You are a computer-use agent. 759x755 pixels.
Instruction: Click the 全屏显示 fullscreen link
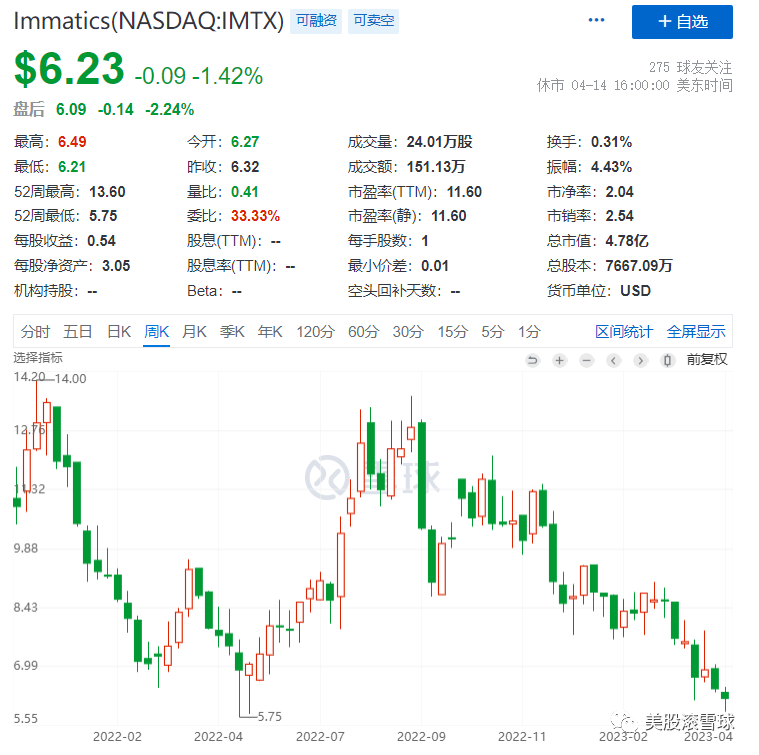(696, 332)
